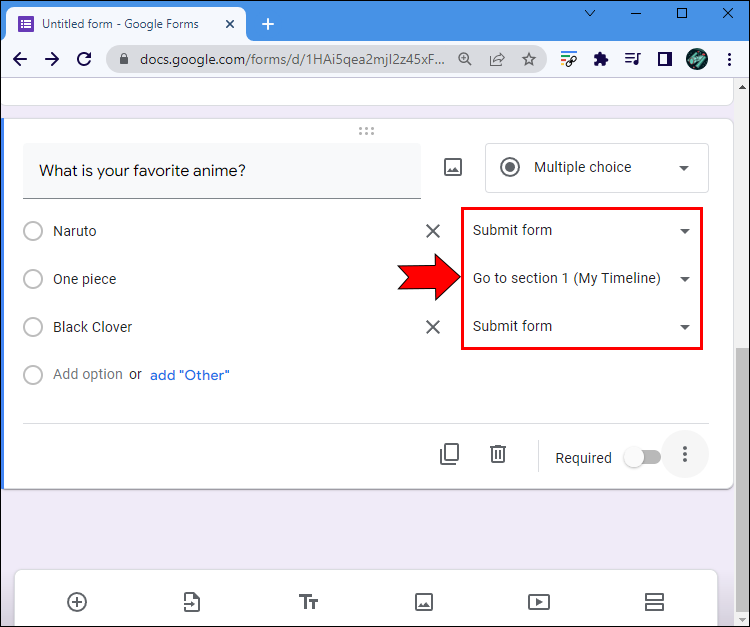Click the zoom magnifier in address bar
Viewport: 750px width, 627px height.
[x=464, y=59]
